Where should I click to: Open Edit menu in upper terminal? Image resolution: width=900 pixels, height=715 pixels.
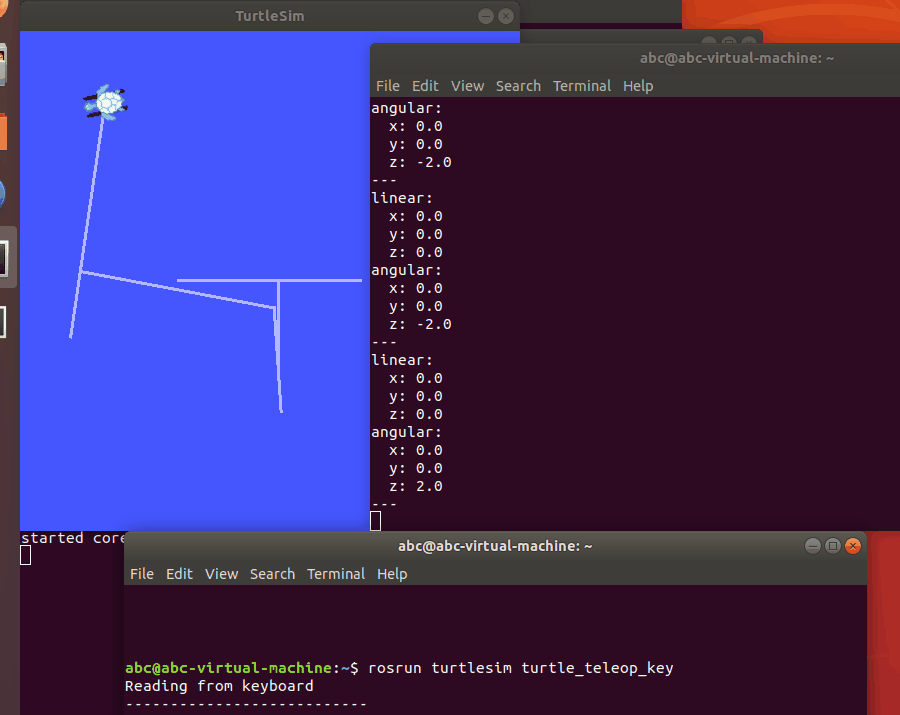[x=425, y=86]
